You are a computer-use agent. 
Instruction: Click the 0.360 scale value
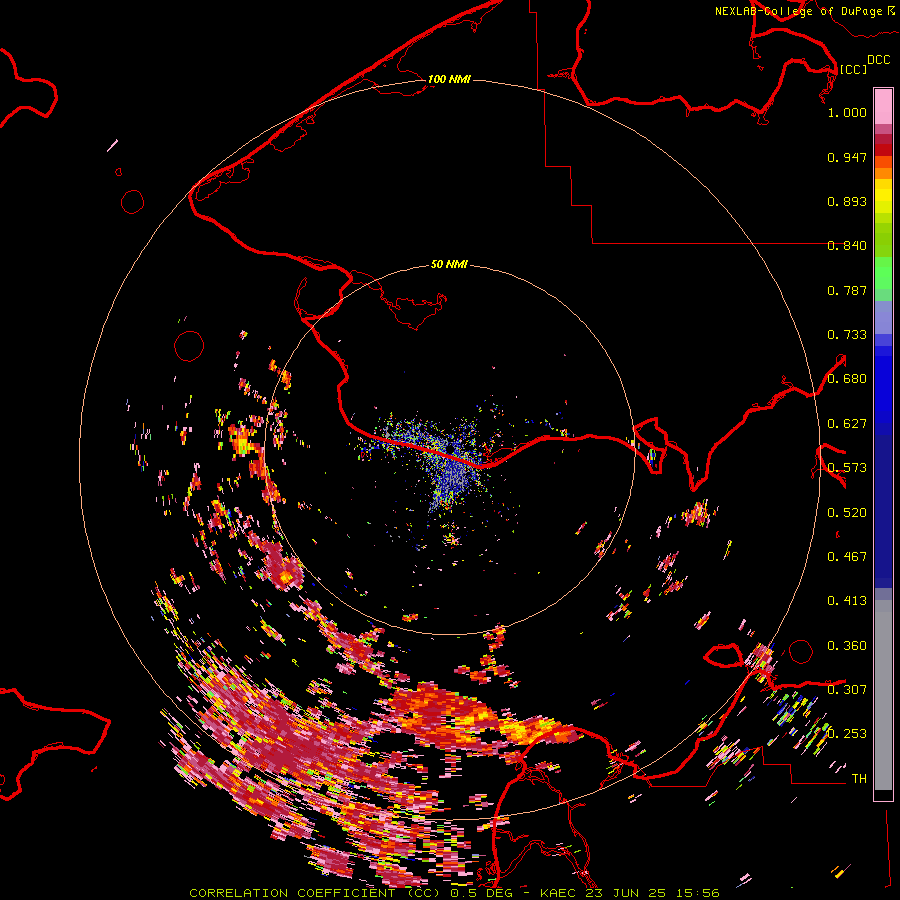coord(847,646)
